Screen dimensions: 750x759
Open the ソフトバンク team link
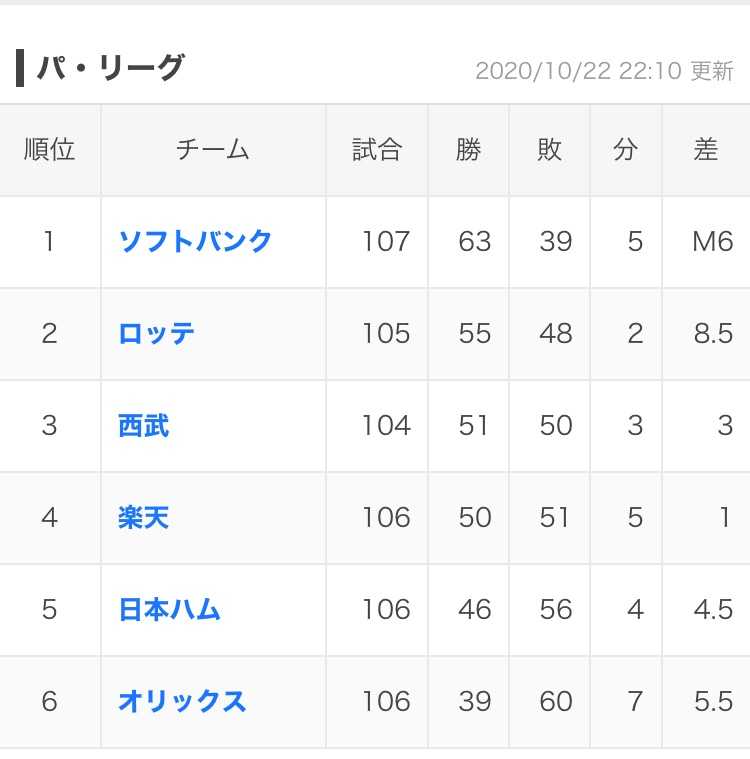point(195,241)
